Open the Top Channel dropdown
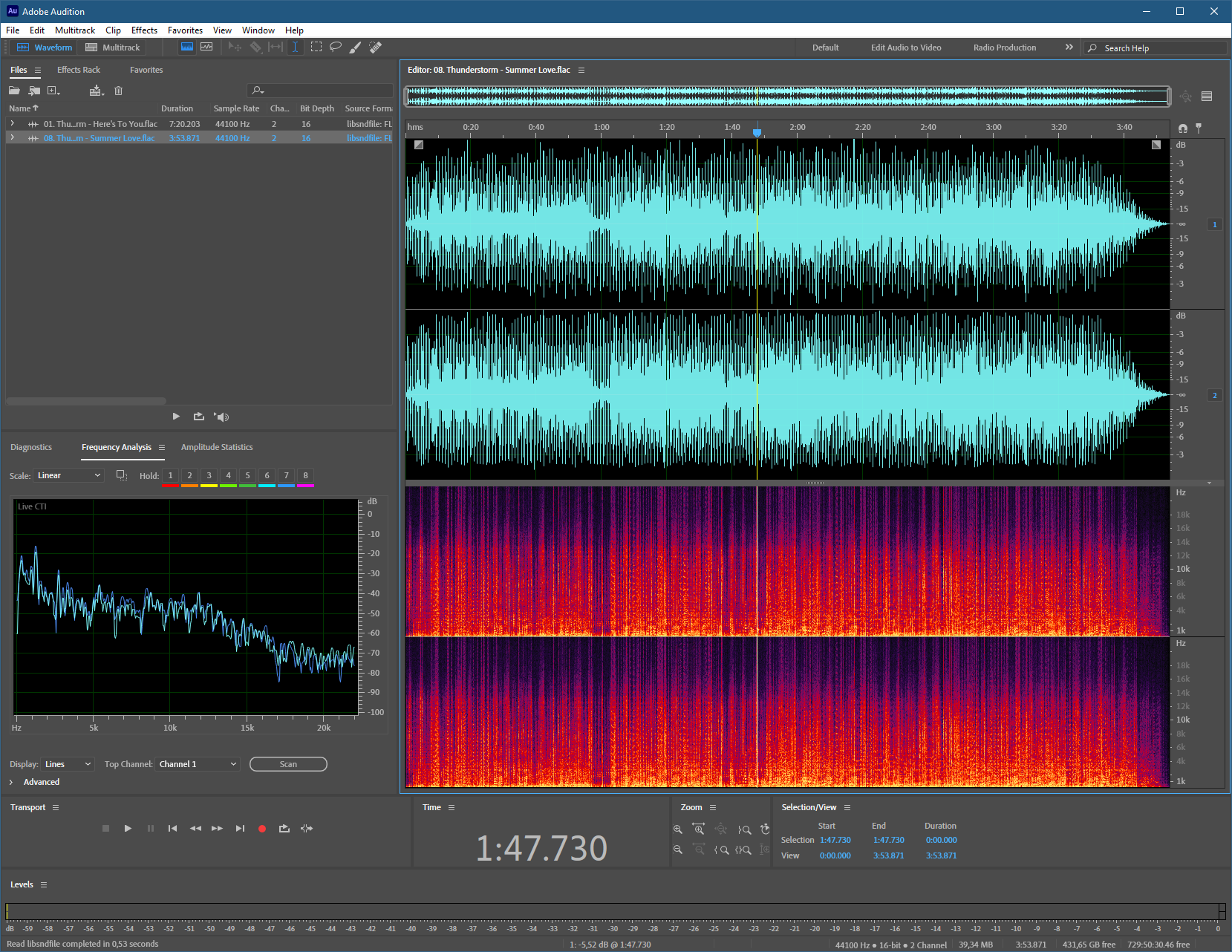Screen dimensions: 1232x952 click(x=198, y=764)
